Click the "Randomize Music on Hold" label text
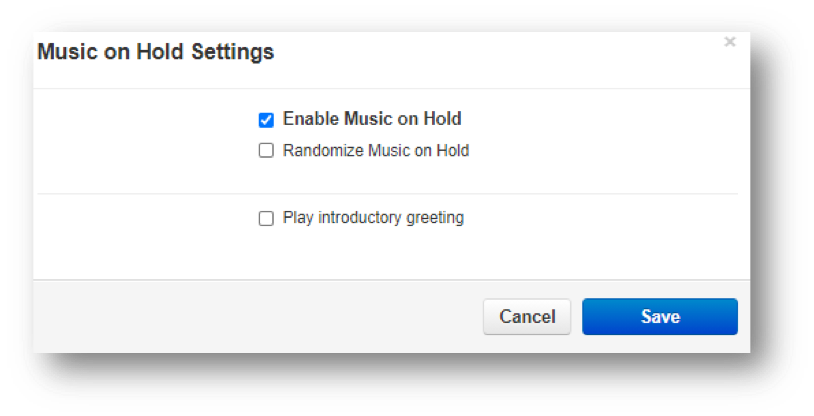814x416 pixels. (x=376, y=151)
